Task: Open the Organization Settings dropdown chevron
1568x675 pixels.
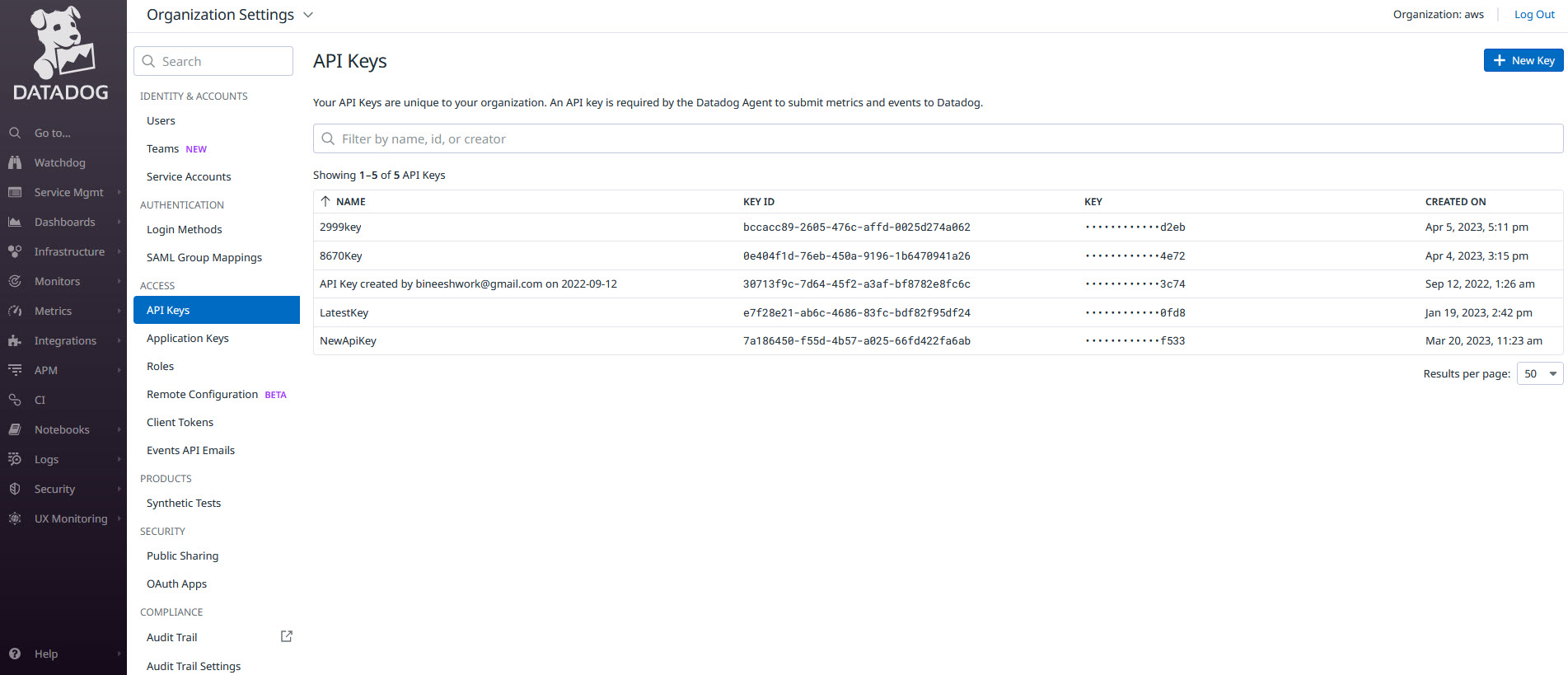Action: [308, 15]
